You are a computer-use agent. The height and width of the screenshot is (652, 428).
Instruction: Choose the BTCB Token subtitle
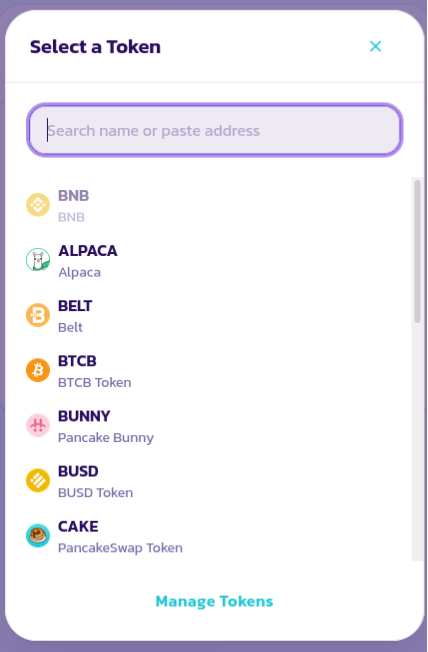pos(94,383)
